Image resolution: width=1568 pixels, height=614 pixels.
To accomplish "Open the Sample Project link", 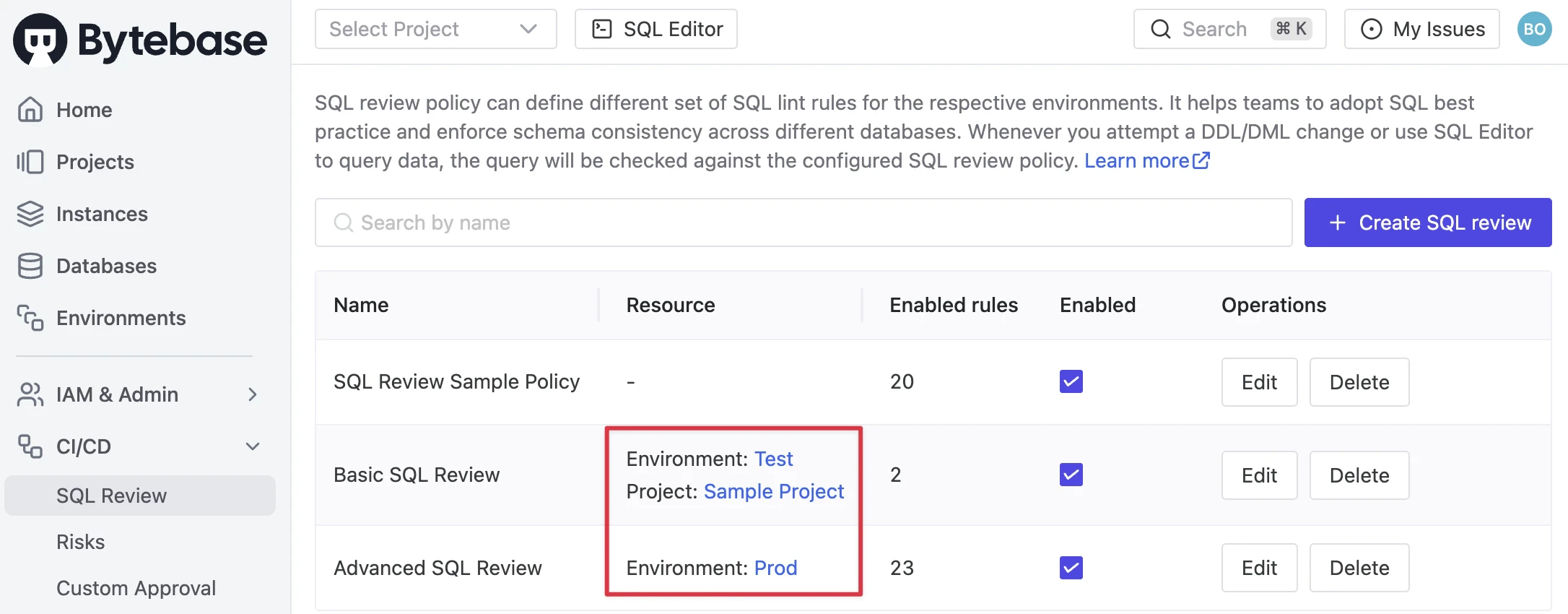I will tap(774, 491).
